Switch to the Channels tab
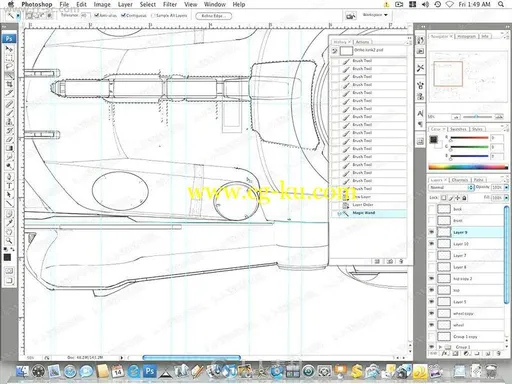The image size is (512, 384). [x=460, y=180]
